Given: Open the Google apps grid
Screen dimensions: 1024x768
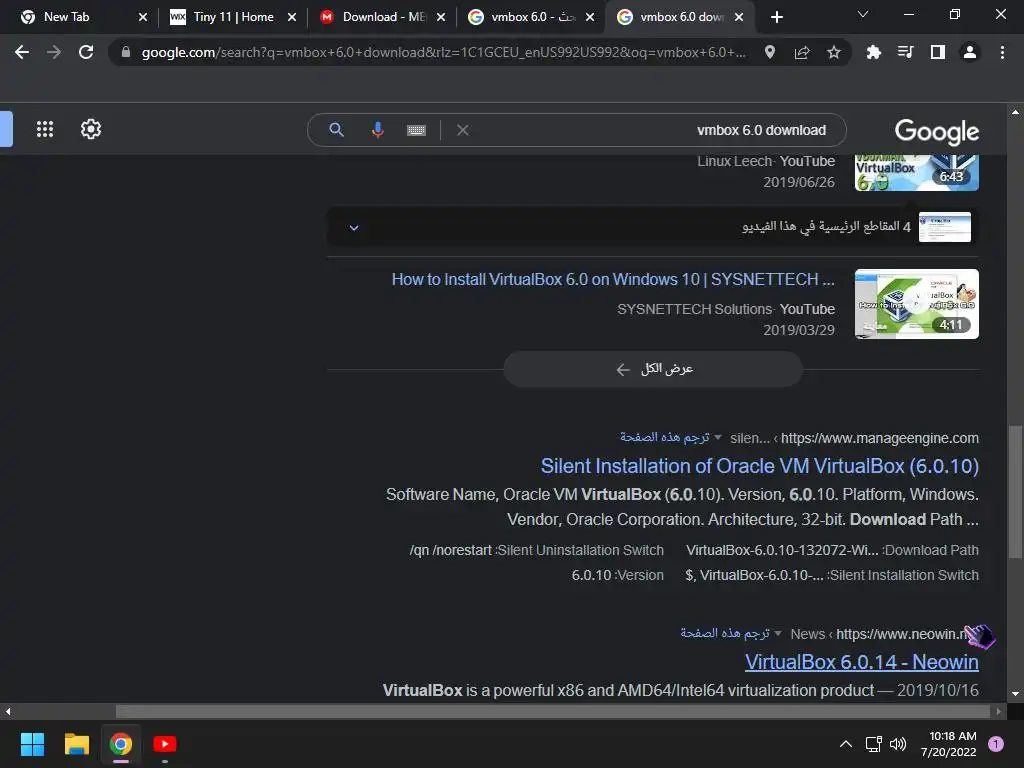Looking at the screenshot, I should pyautogui.click(x=44, y=129).
